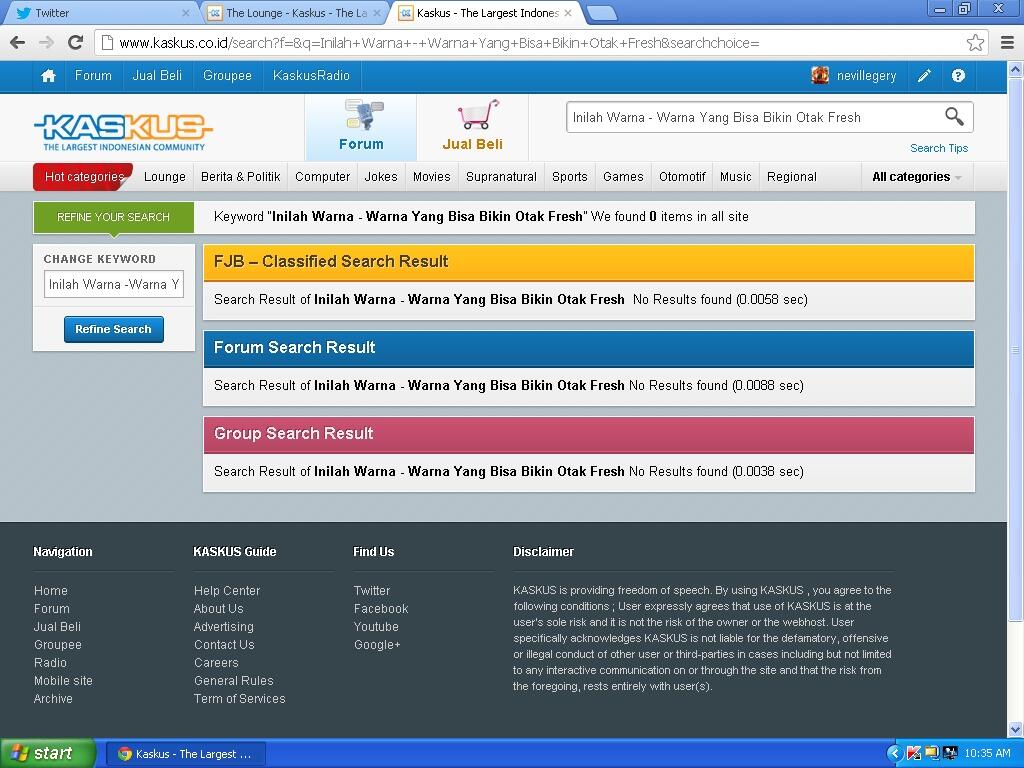Image resolution: width=1024 pixels, height=768 pixels.
Task: Click the Change Keyword input field
Action: pyautogui.click(x=114, y=284)
